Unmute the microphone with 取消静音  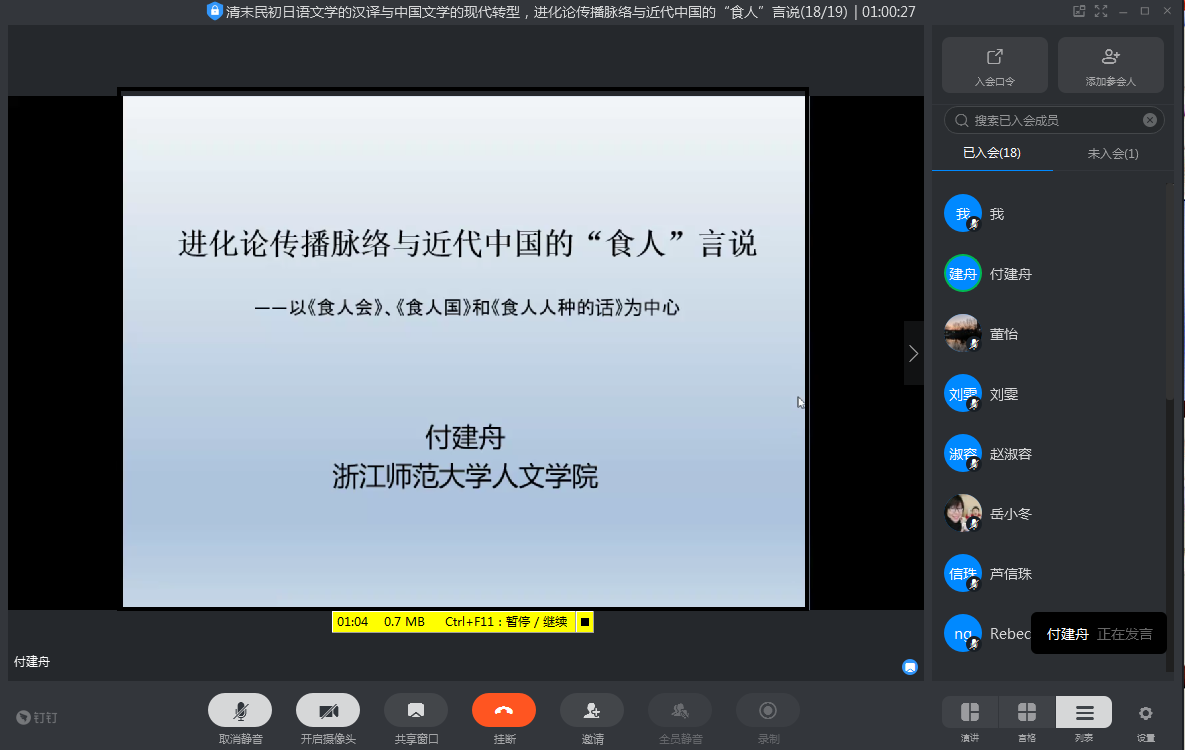240,710
